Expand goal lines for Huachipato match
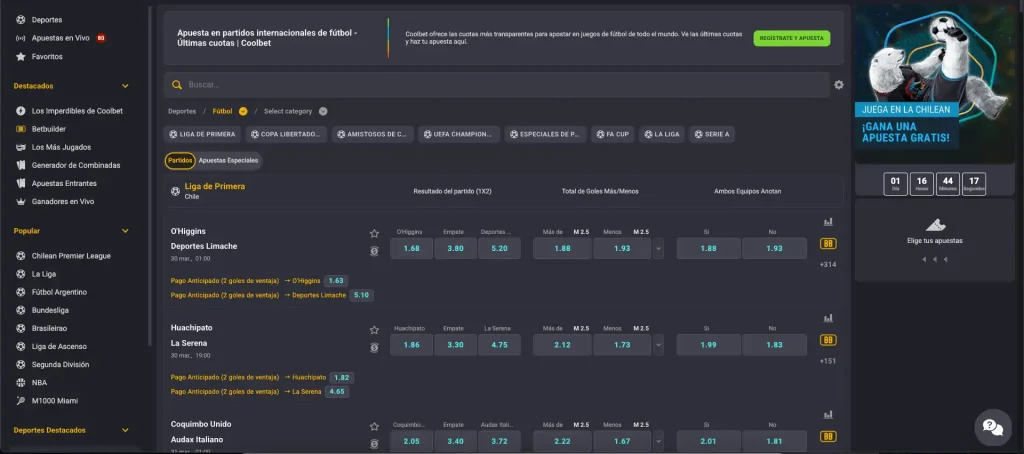This screenshot has width=1024, height=454. [x=658, y=345]
